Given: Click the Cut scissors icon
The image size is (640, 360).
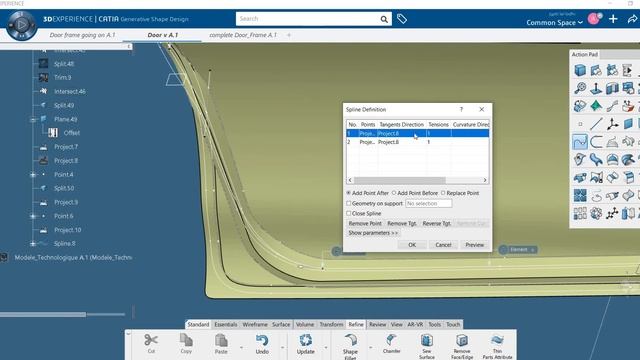Looking at the screenshot, I should point(151,343).
